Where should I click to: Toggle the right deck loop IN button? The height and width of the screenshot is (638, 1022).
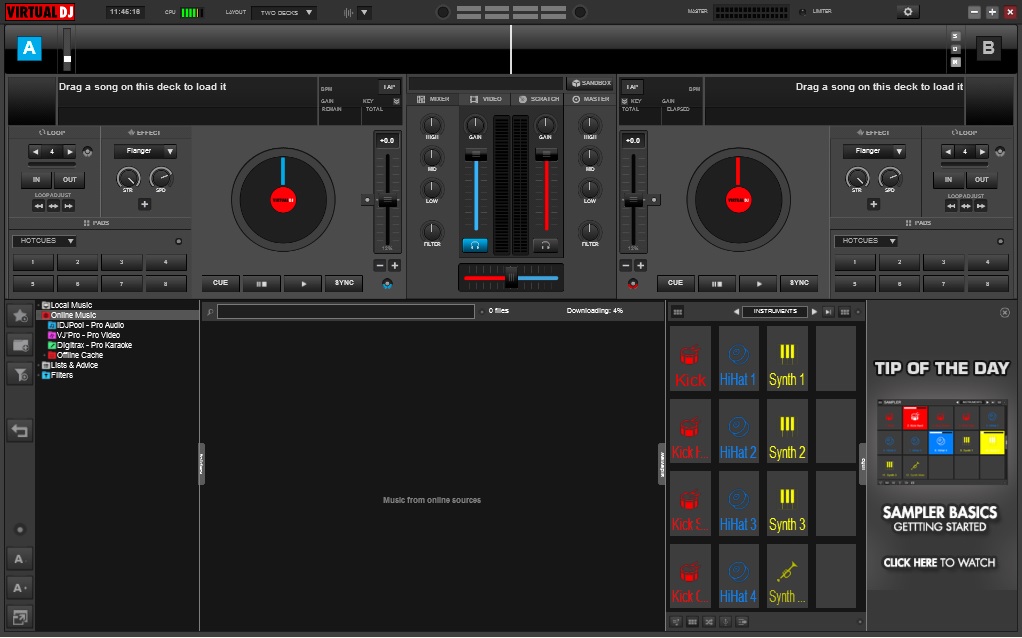[948, 180]
